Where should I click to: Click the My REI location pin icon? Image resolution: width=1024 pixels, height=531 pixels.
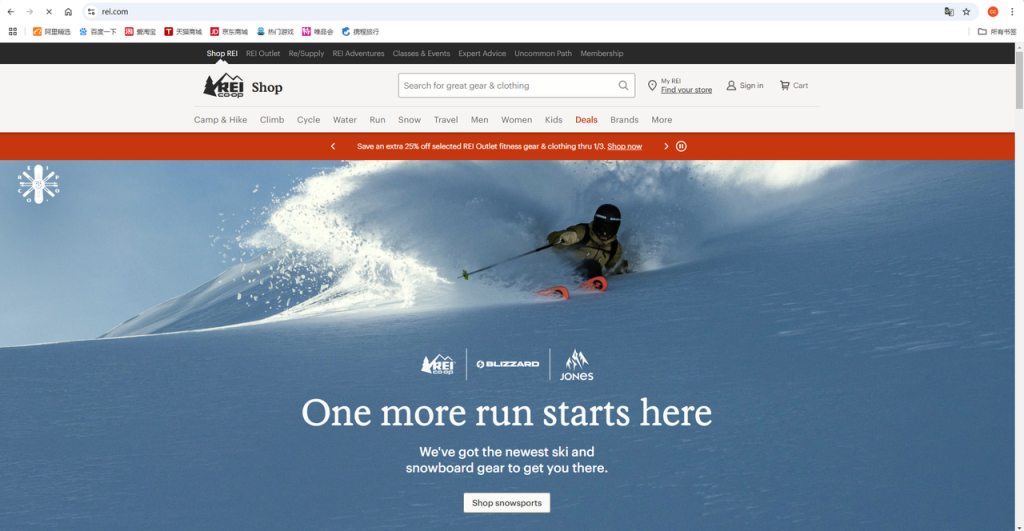click(652, 86)
